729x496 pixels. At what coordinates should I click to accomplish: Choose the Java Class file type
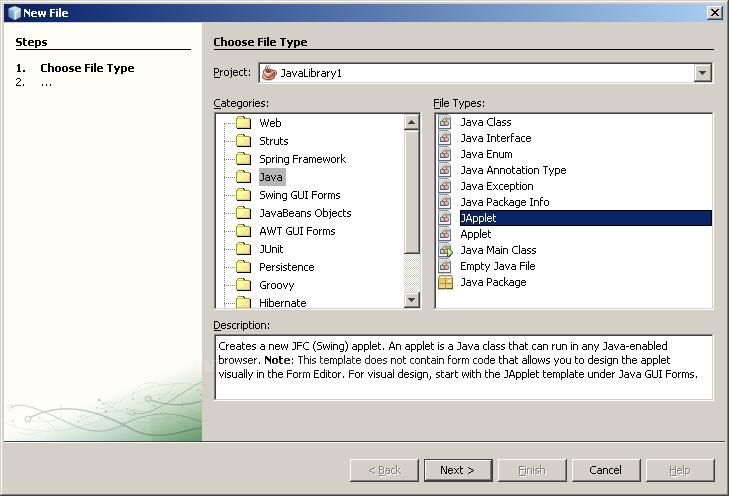pos(486,122)
